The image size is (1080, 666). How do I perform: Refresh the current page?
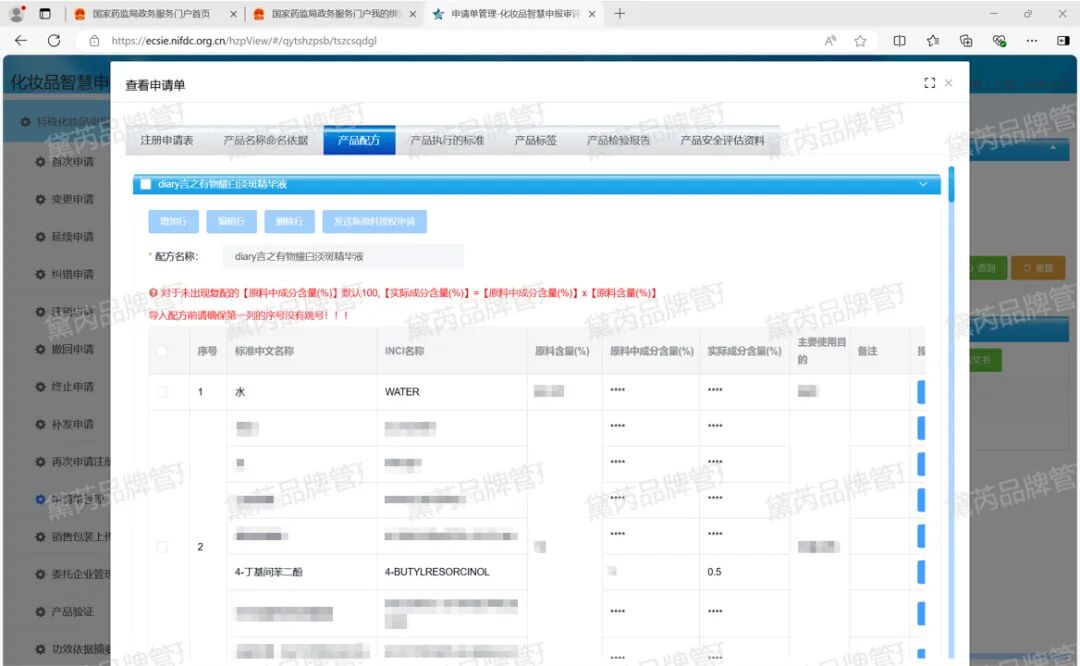pyautogui.click(x=54, y=41)
